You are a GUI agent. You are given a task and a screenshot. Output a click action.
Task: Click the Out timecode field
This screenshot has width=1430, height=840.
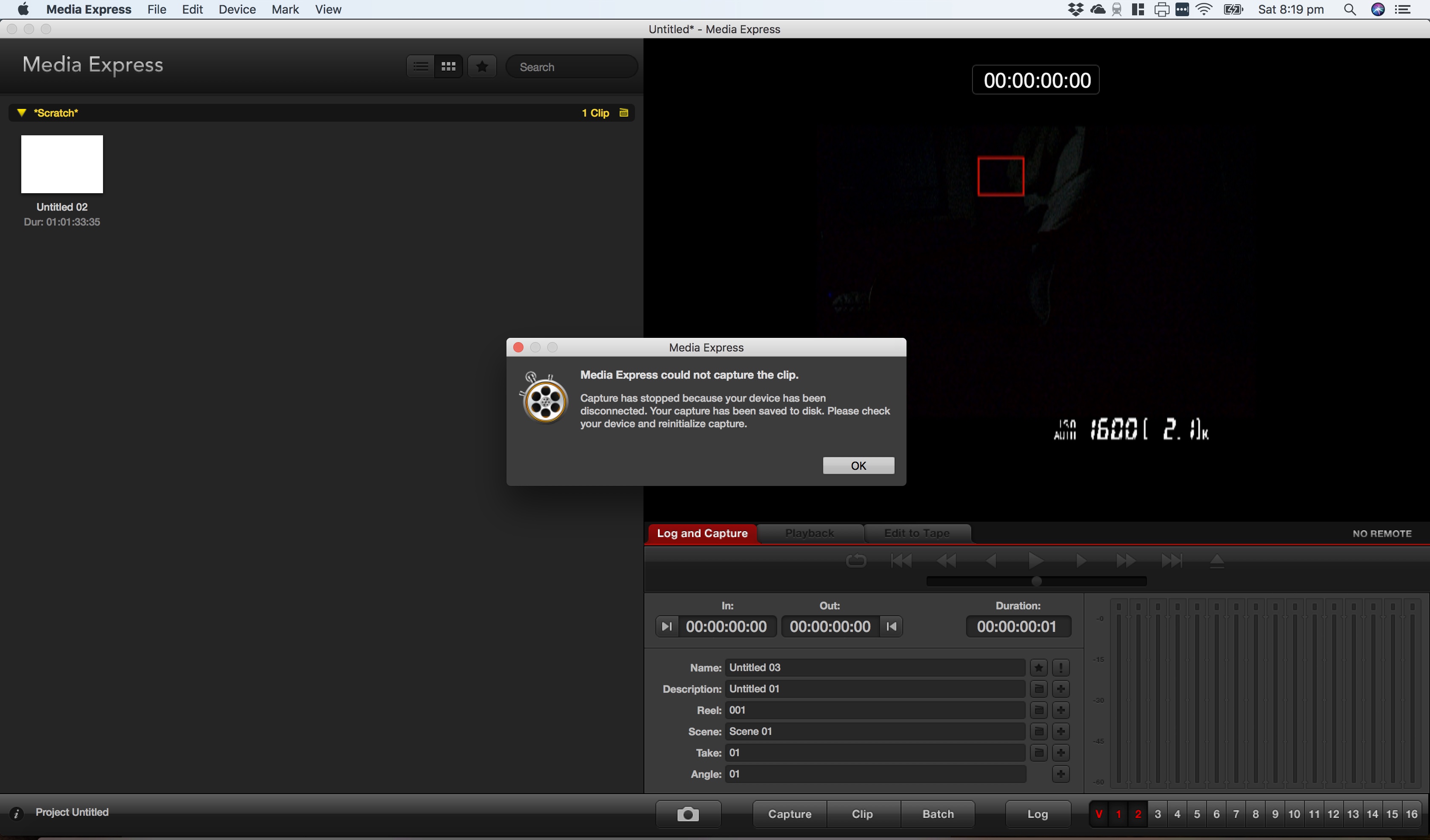coord(830,626)
